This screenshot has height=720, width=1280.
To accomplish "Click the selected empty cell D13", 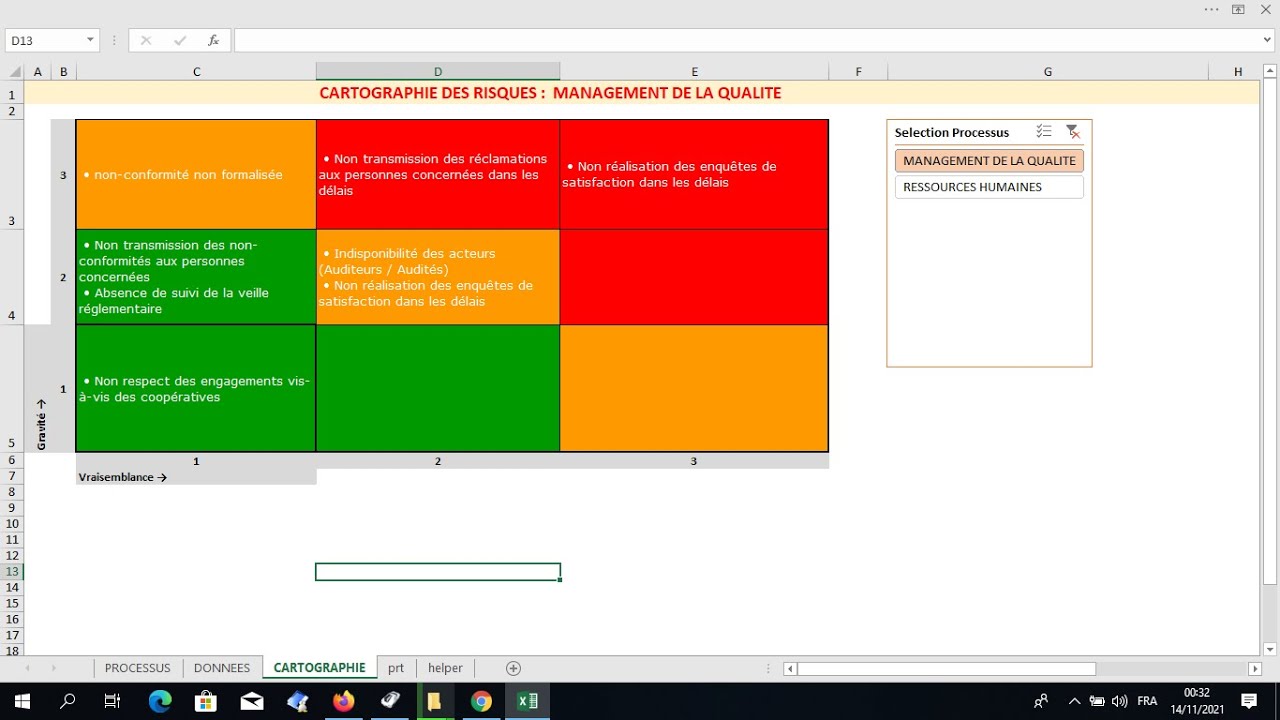I will [438, 572].
